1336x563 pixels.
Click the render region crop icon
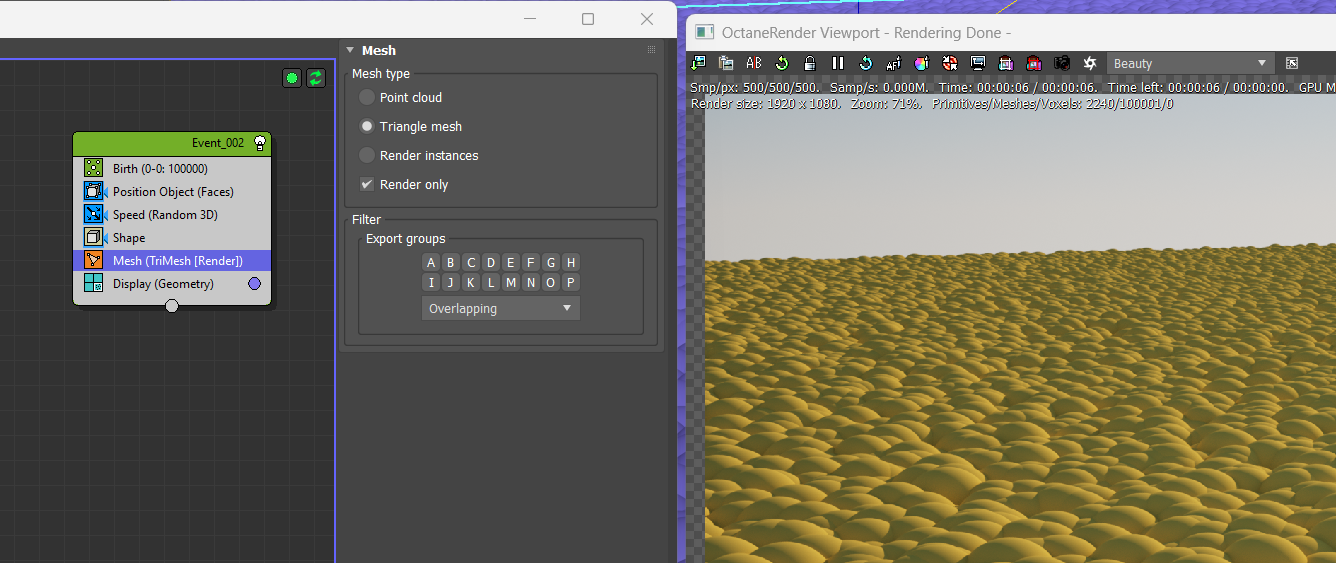(1006, 63)
